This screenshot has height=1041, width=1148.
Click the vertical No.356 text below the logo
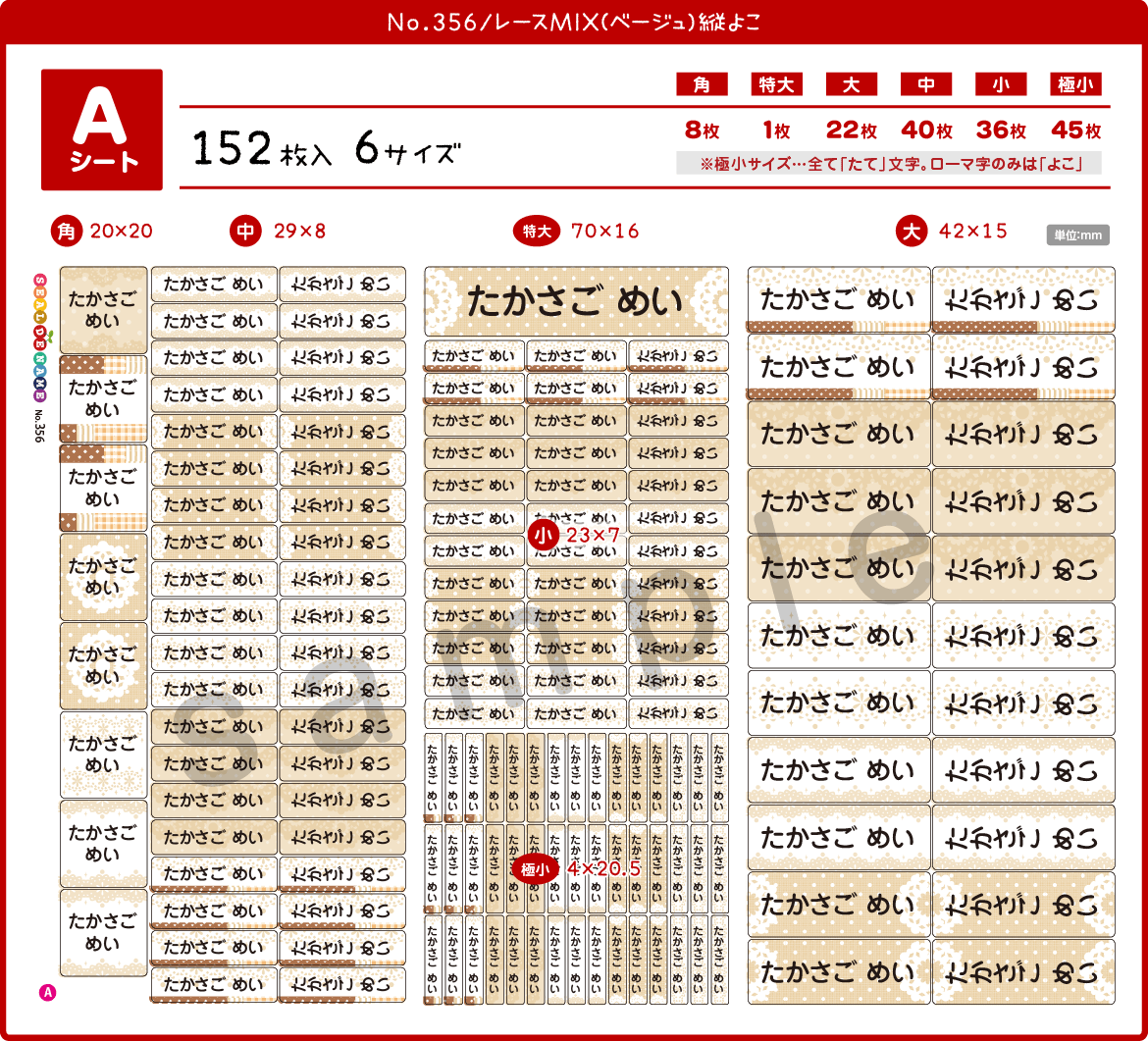tap(39, 426)
